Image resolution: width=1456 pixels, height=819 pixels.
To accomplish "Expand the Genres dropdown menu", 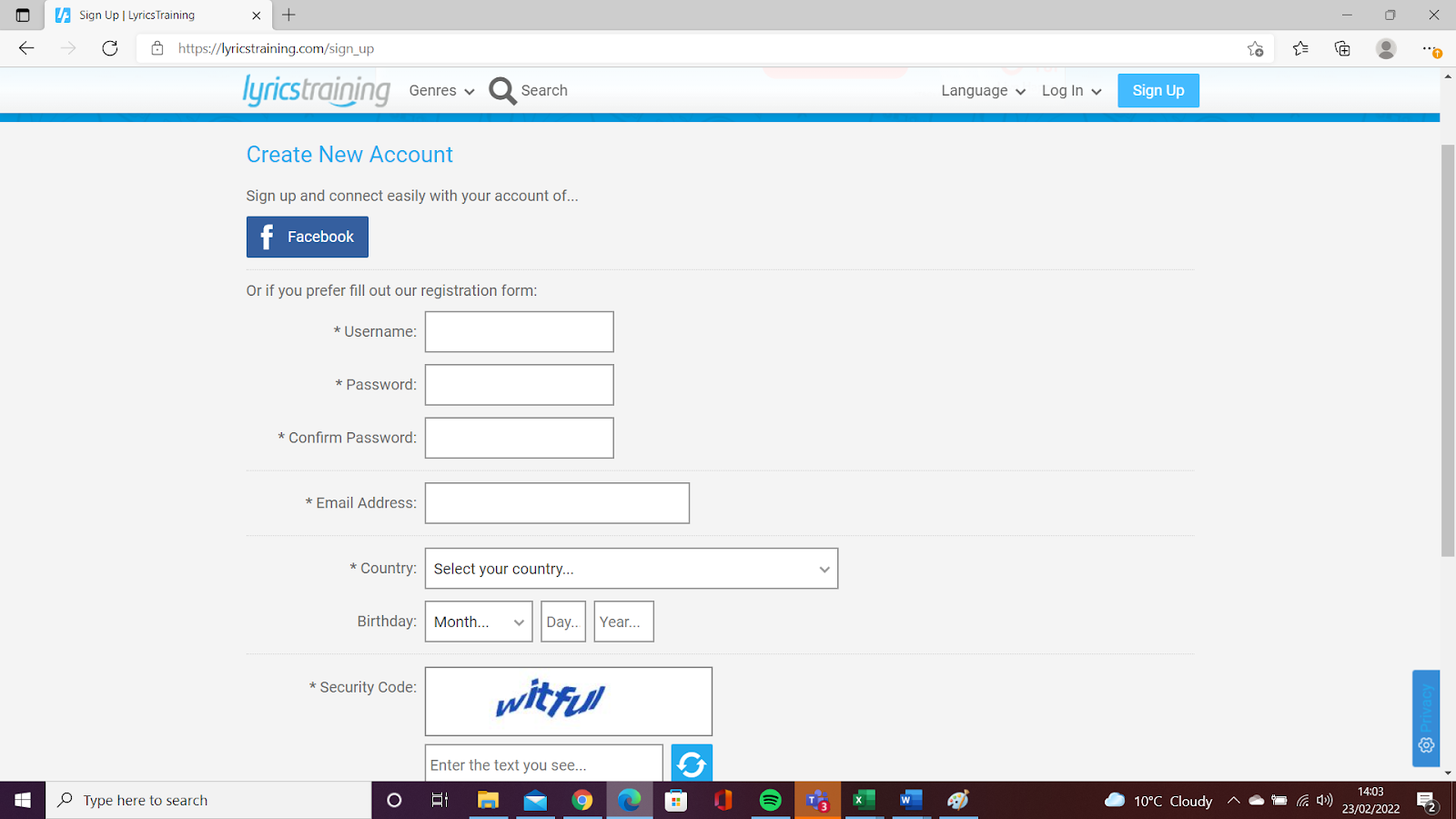I will [442, 90].
